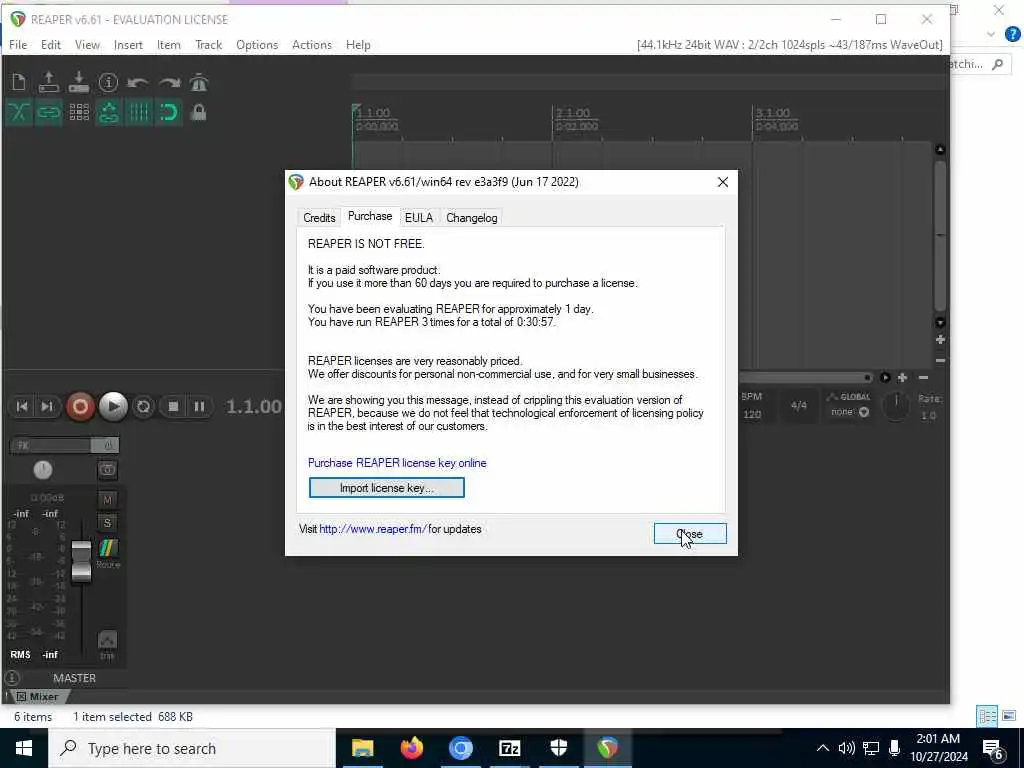Click the BPM tempo value 120
Screen dimensions: 1024x768
point(752,415)
